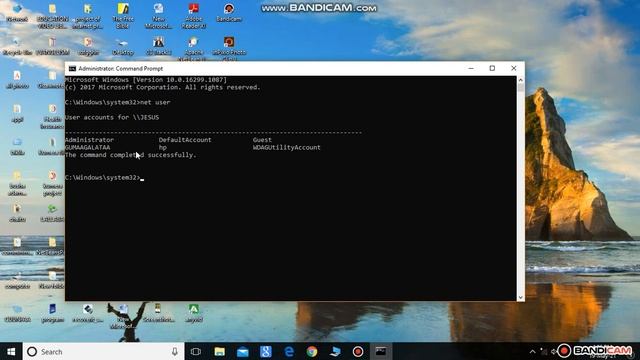Open the Google search app in taskbar
Viewport: 640px width, 360px height.
pos(266,351)
